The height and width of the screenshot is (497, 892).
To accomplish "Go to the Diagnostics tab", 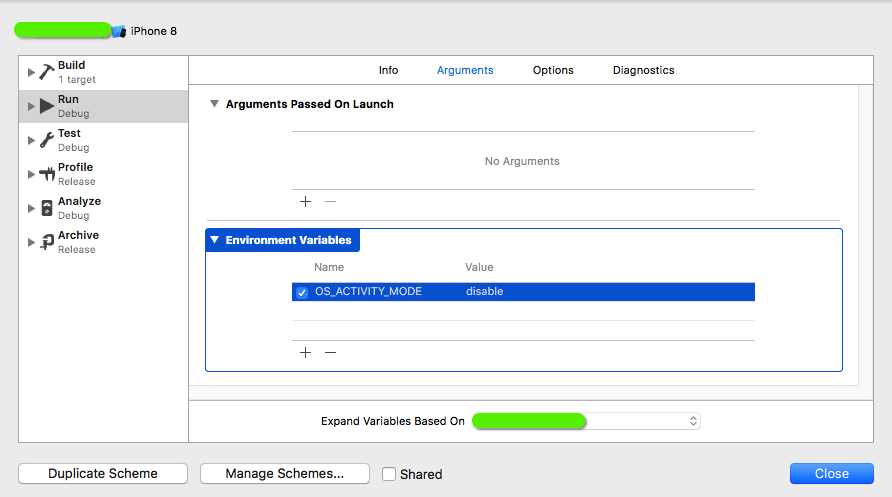I will point(643,70).
